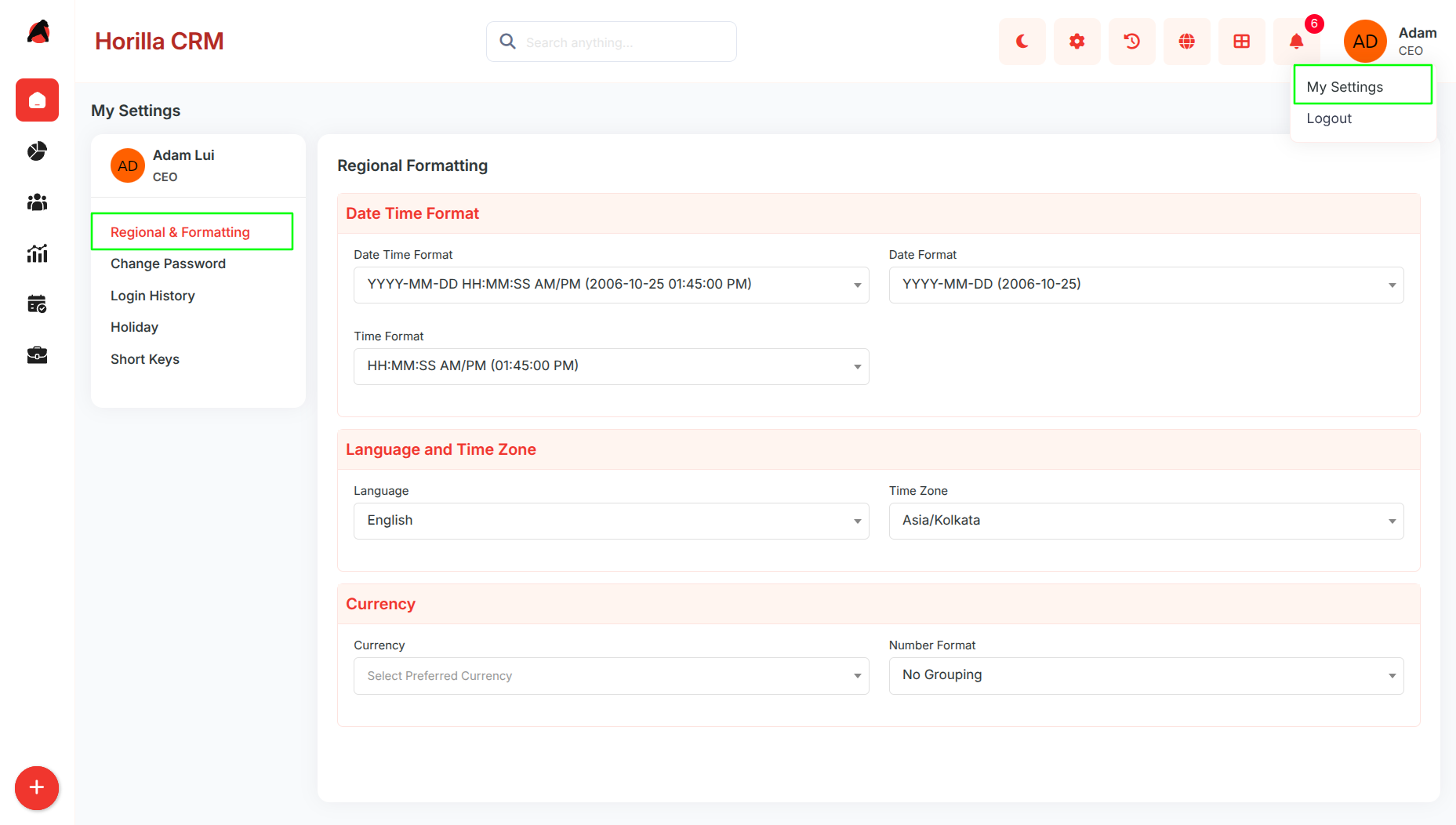
Task: Click the Adam CEO name in header
Action: point(1418,42)
